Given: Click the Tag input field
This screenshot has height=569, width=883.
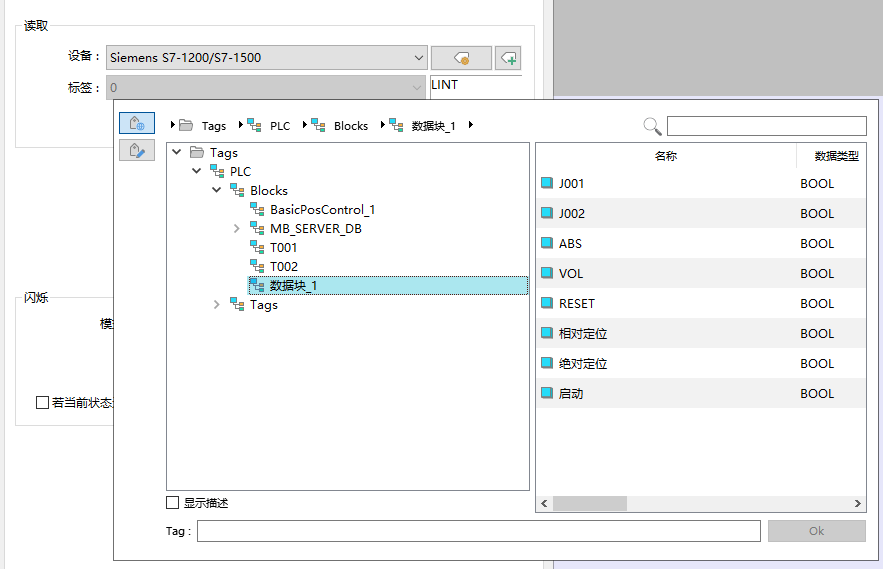Looking at the screenshot, I should 478,531.
